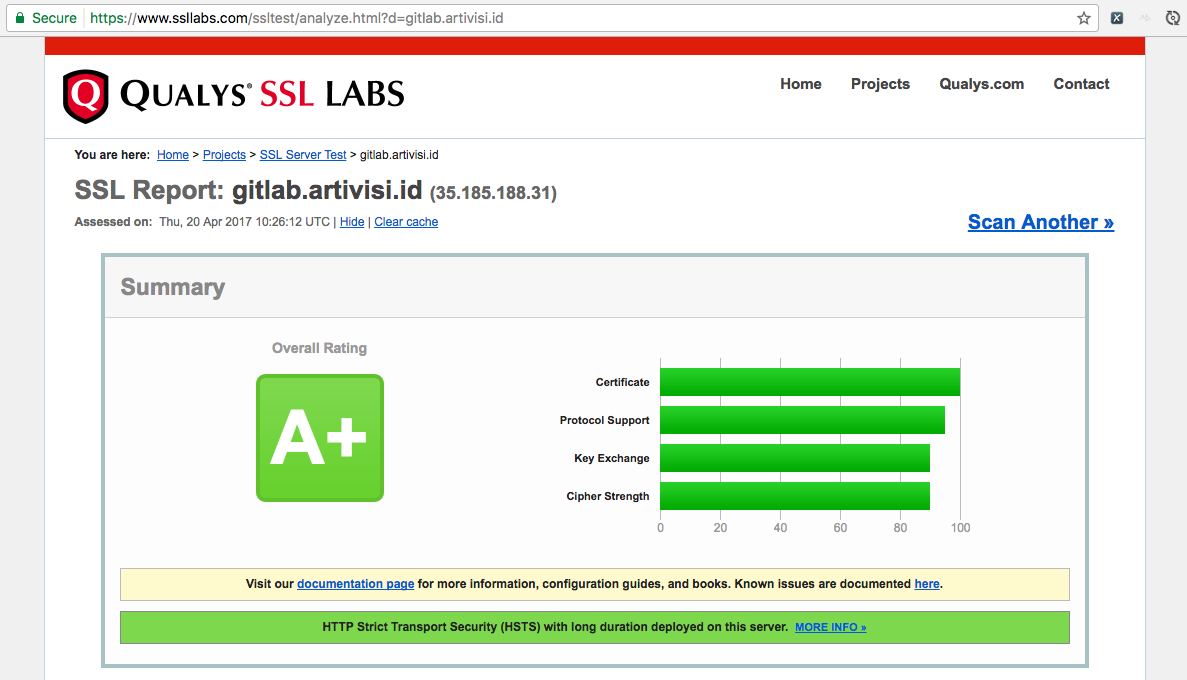The image size is (1187, 680).
Task: Follow the Projects breadcrumb link
Action: [224, 154]
